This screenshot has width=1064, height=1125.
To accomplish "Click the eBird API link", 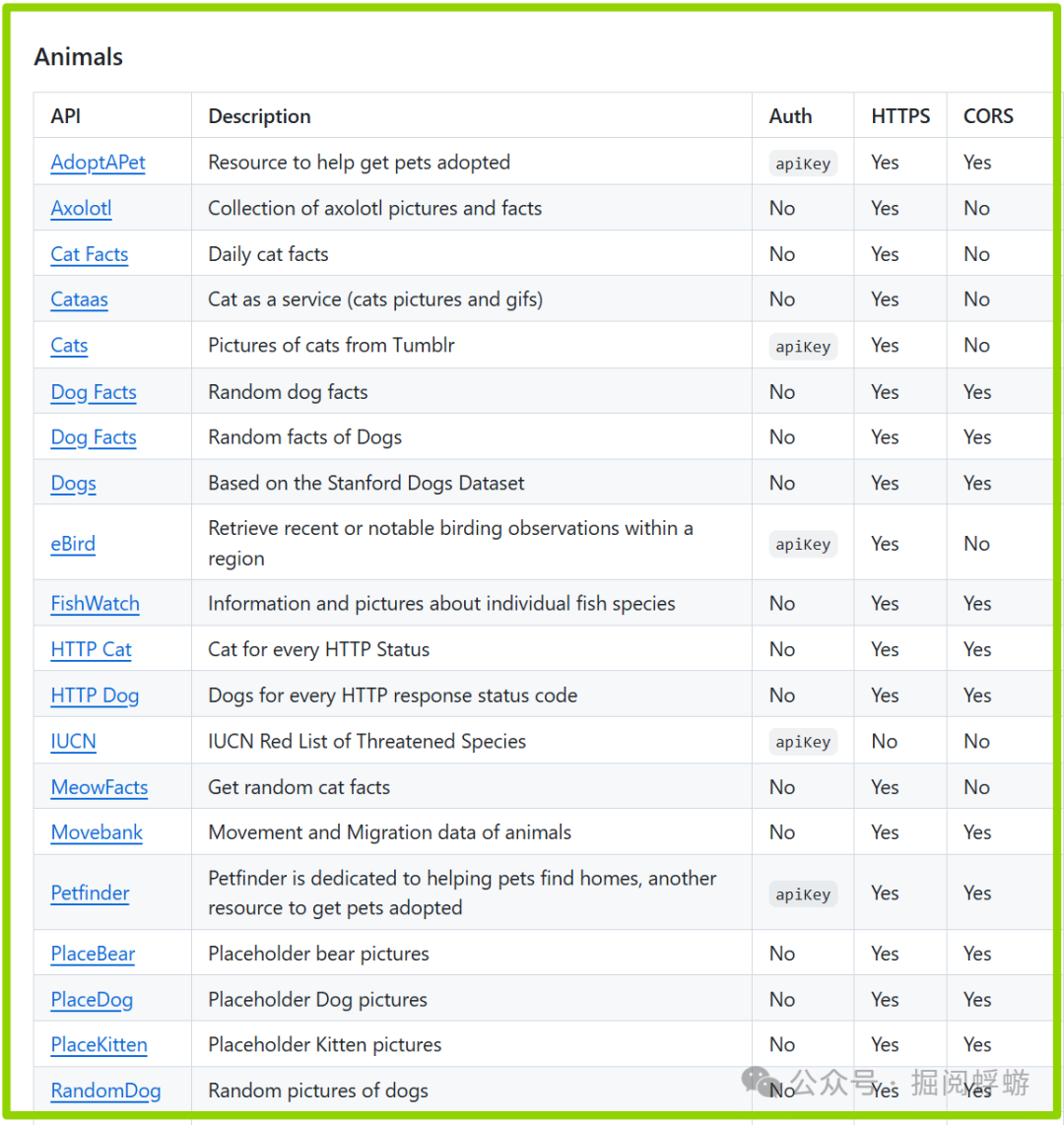I will point(73,544).
